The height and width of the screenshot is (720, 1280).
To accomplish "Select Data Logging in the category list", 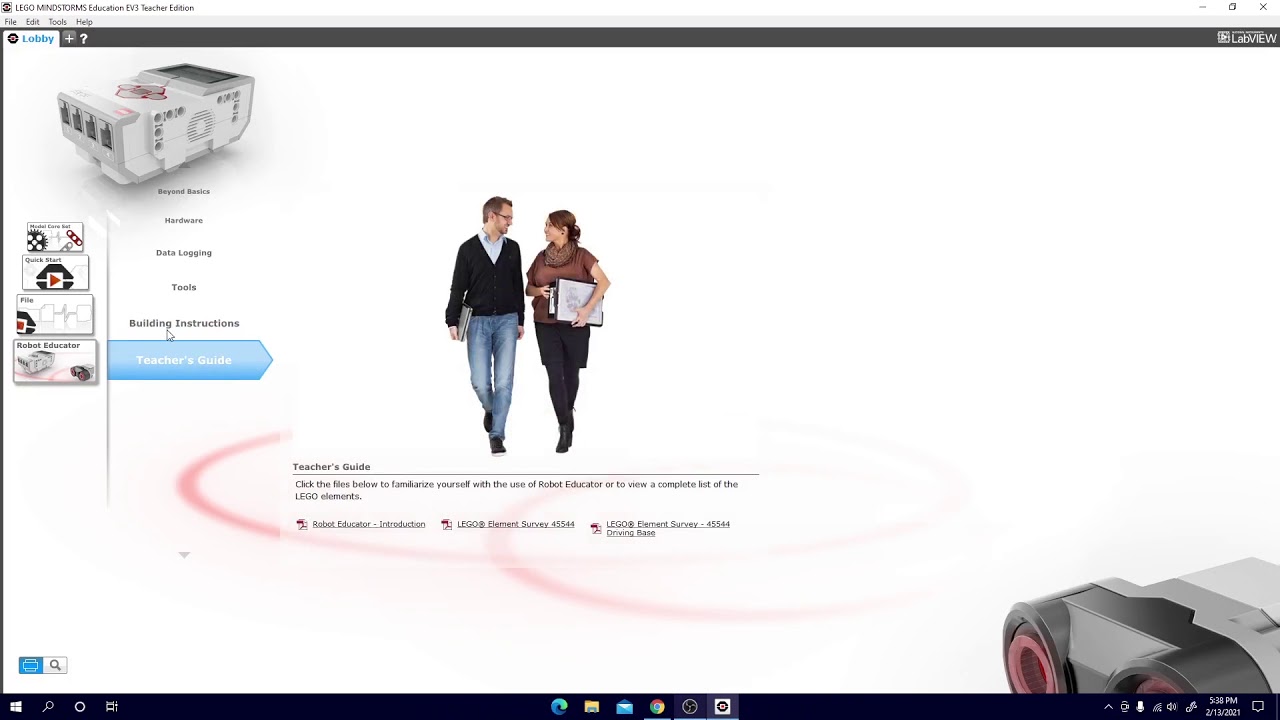I will (184, 253).
